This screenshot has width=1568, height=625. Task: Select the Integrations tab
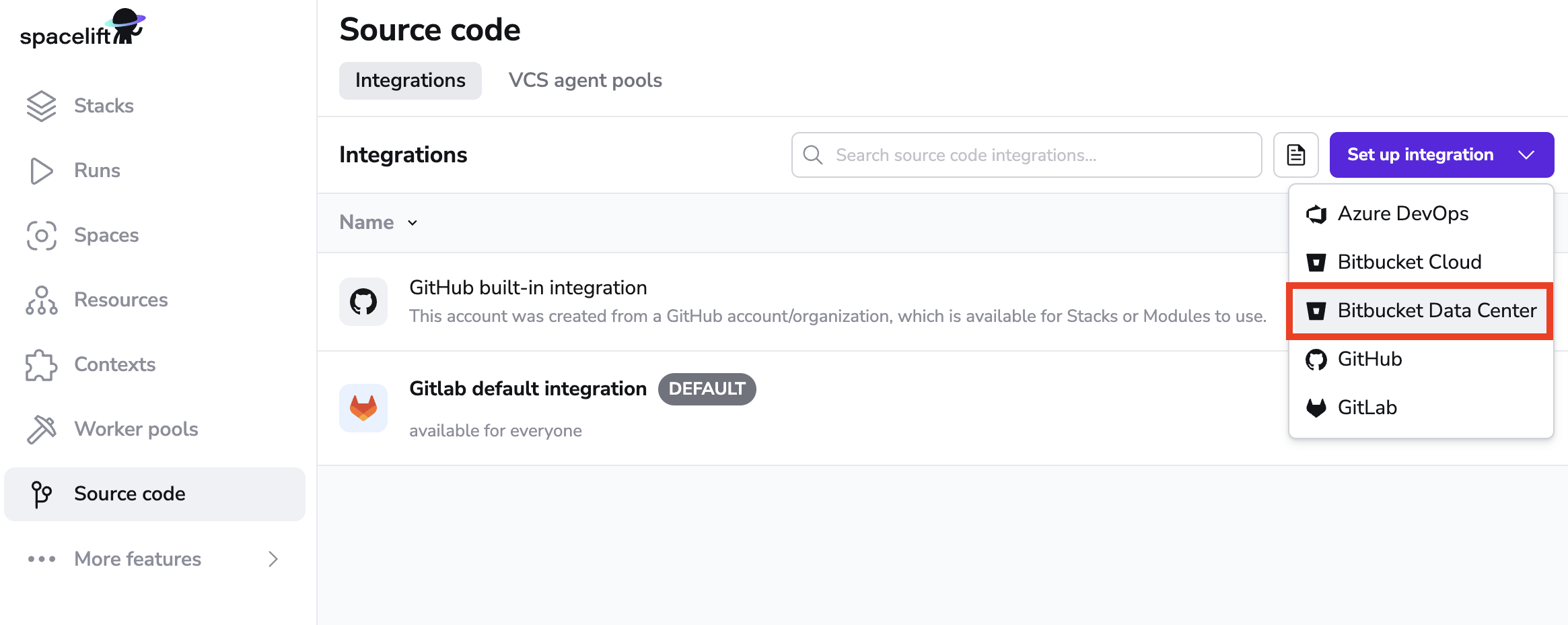(x=410, y=79)
